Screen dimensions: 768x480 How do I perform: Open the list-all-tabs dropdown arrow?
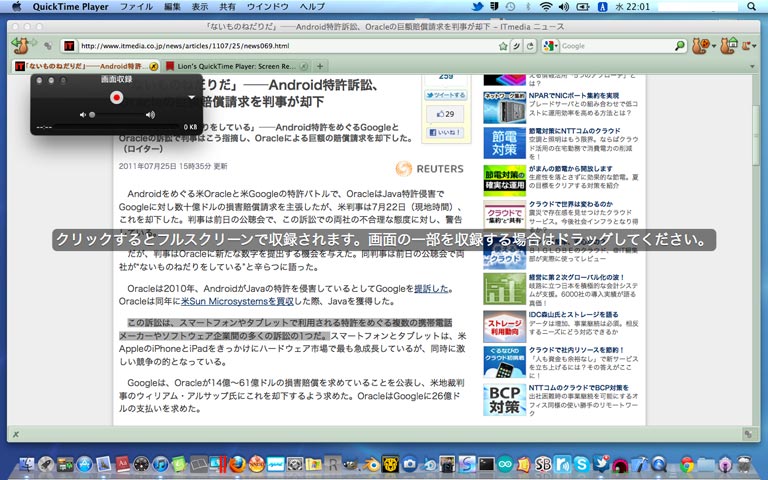click(752, 66)
